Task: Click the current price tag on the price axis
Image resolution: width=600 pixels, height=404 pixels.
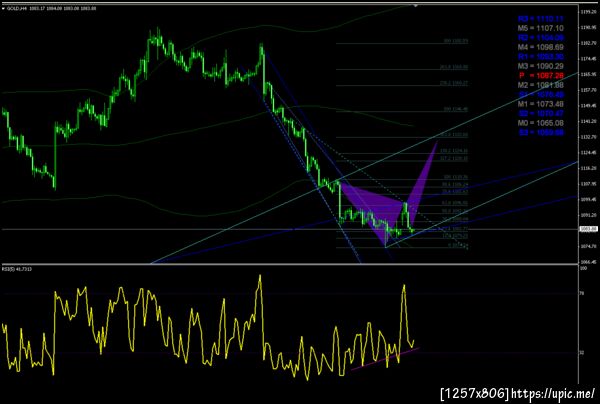Action: (x=589, y=229)
